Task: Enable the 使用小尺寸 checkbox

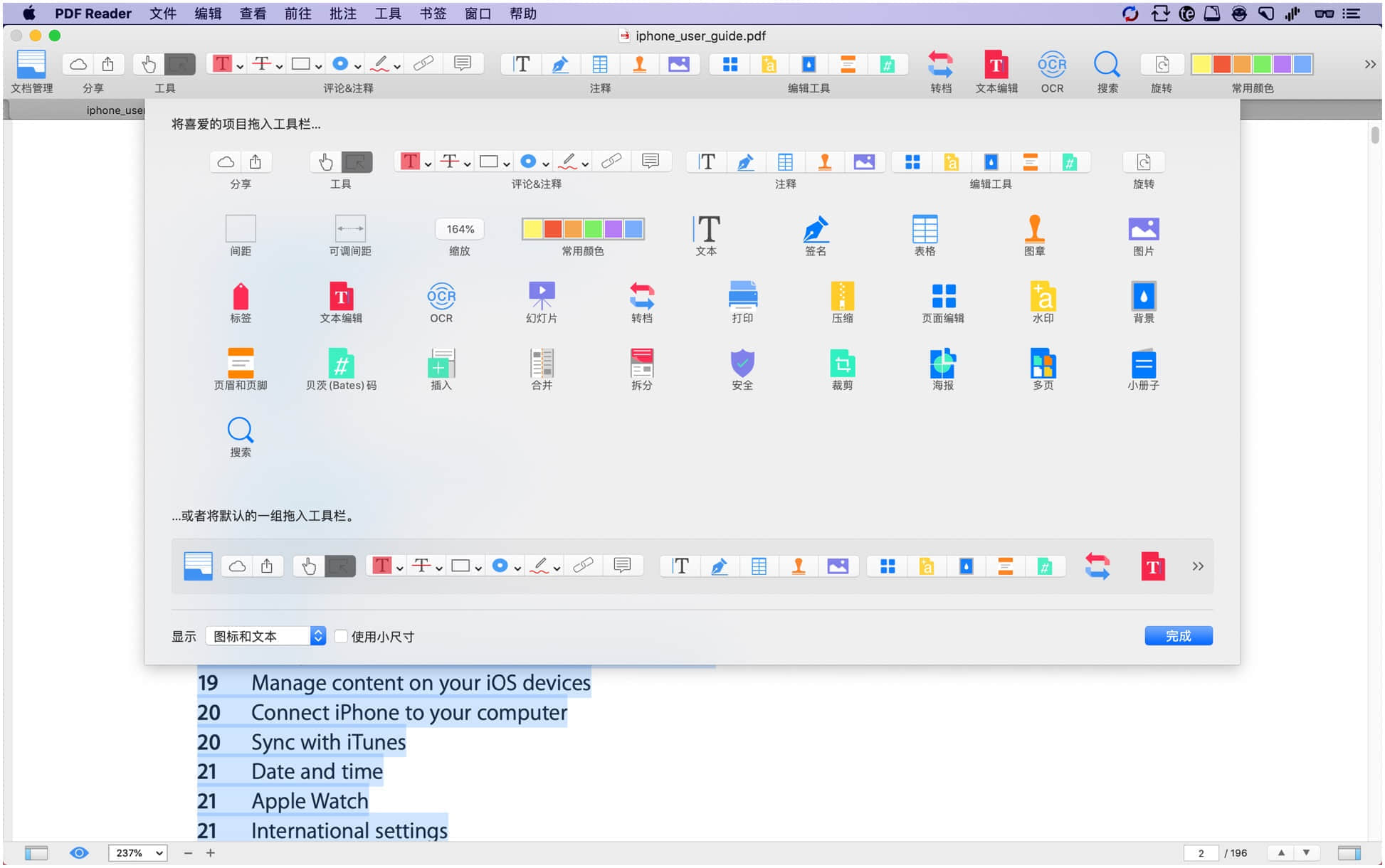Action: point(341,636)
